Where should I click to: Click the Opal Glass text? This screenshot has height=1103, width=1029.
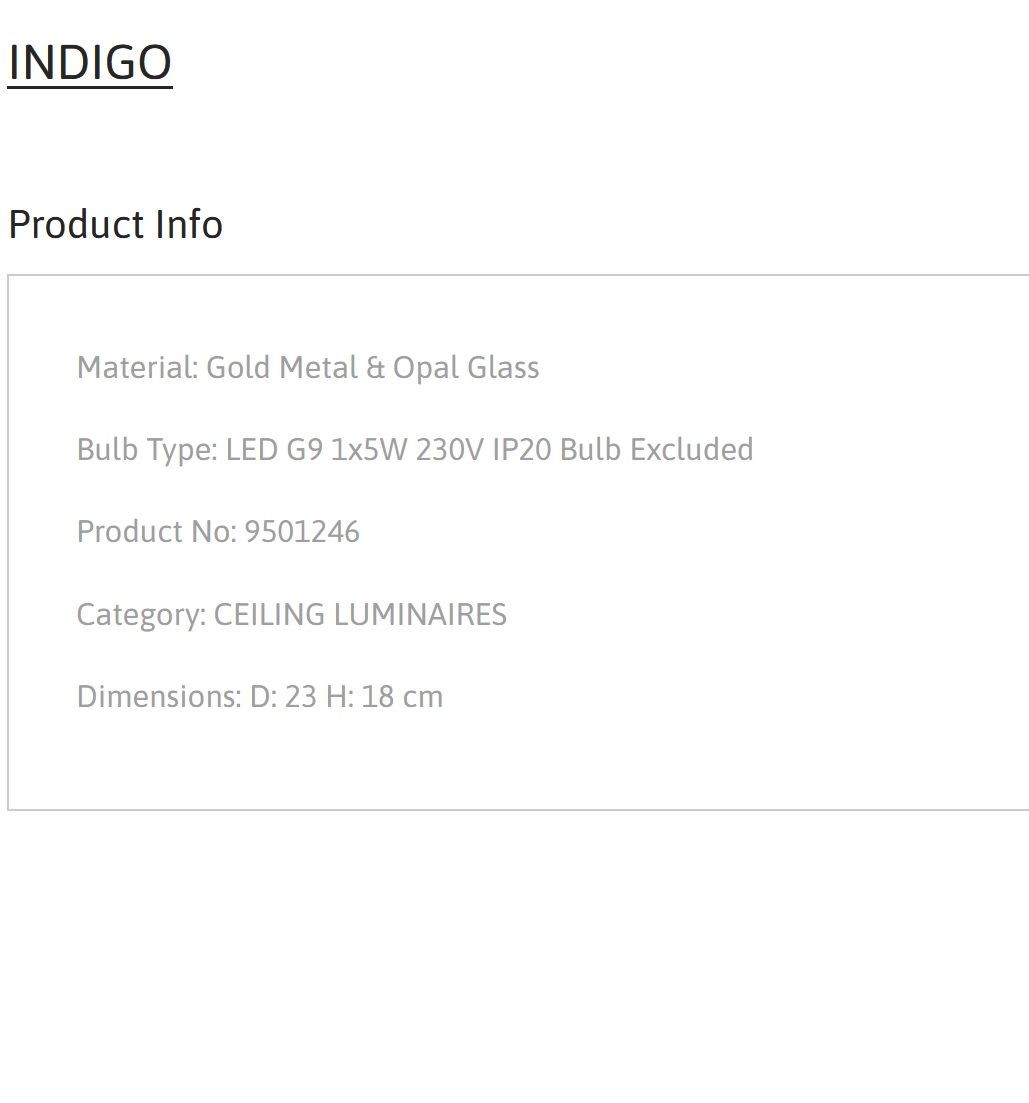click(466, 369)
